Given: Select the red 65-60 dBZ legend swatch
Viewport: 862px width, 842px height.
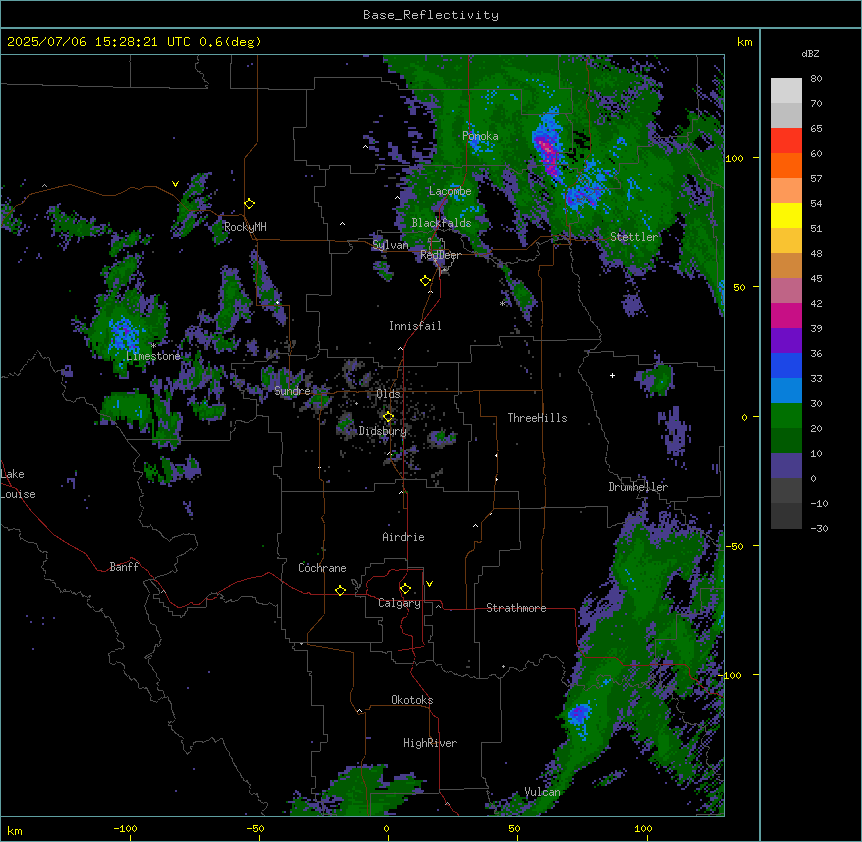Looking at the screenshot, I should point(786,141).
